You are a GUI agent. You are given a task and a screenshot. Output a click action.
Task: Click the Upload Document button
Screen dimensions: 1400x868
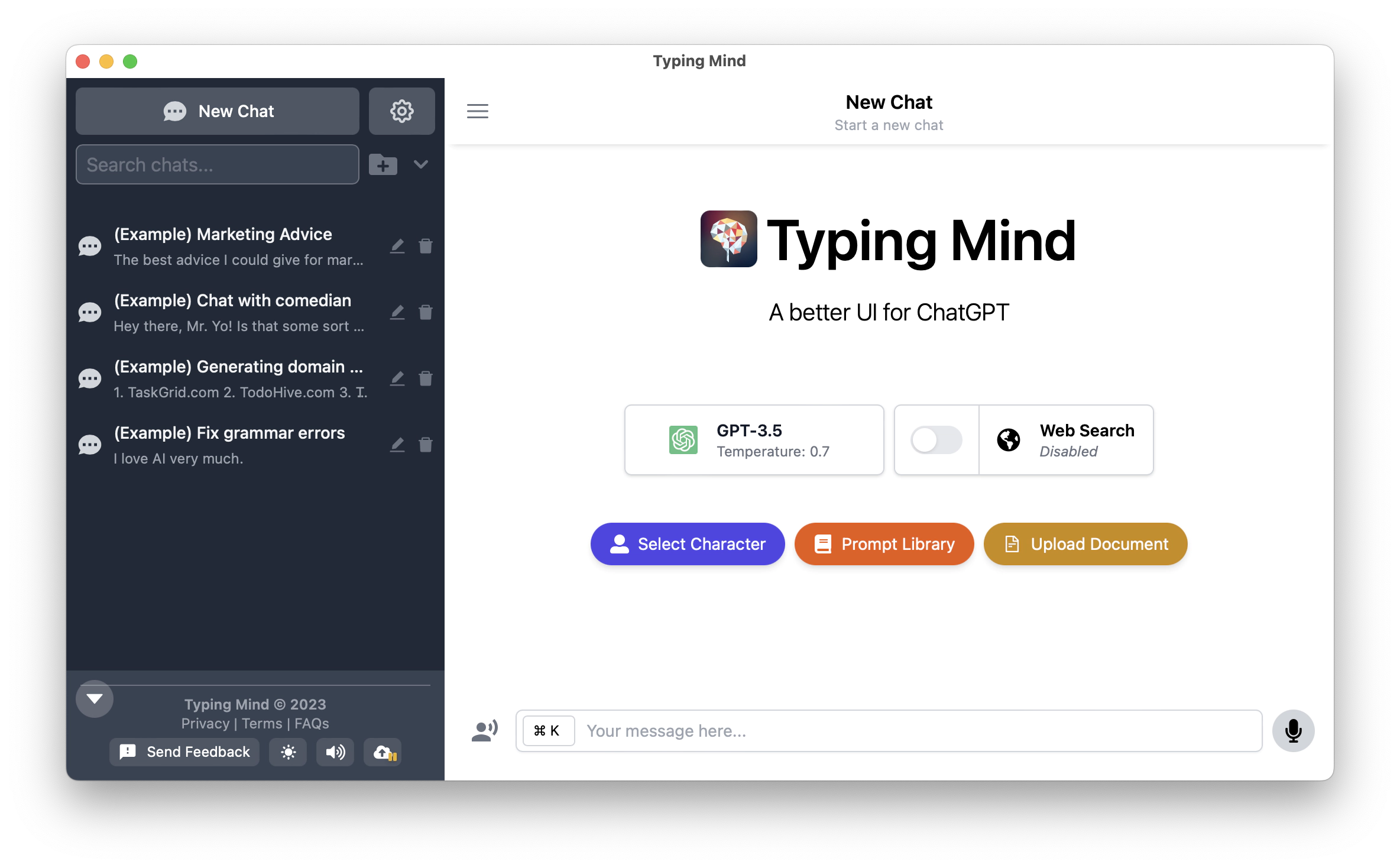coord(1085,544)
